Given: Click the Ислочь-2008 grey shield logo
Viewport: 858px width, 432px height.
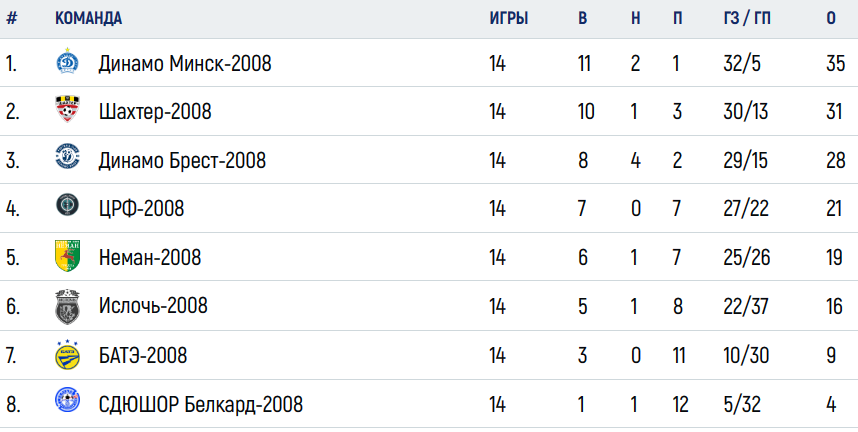Looking at the screenshot, I should [x=67, y=306].
